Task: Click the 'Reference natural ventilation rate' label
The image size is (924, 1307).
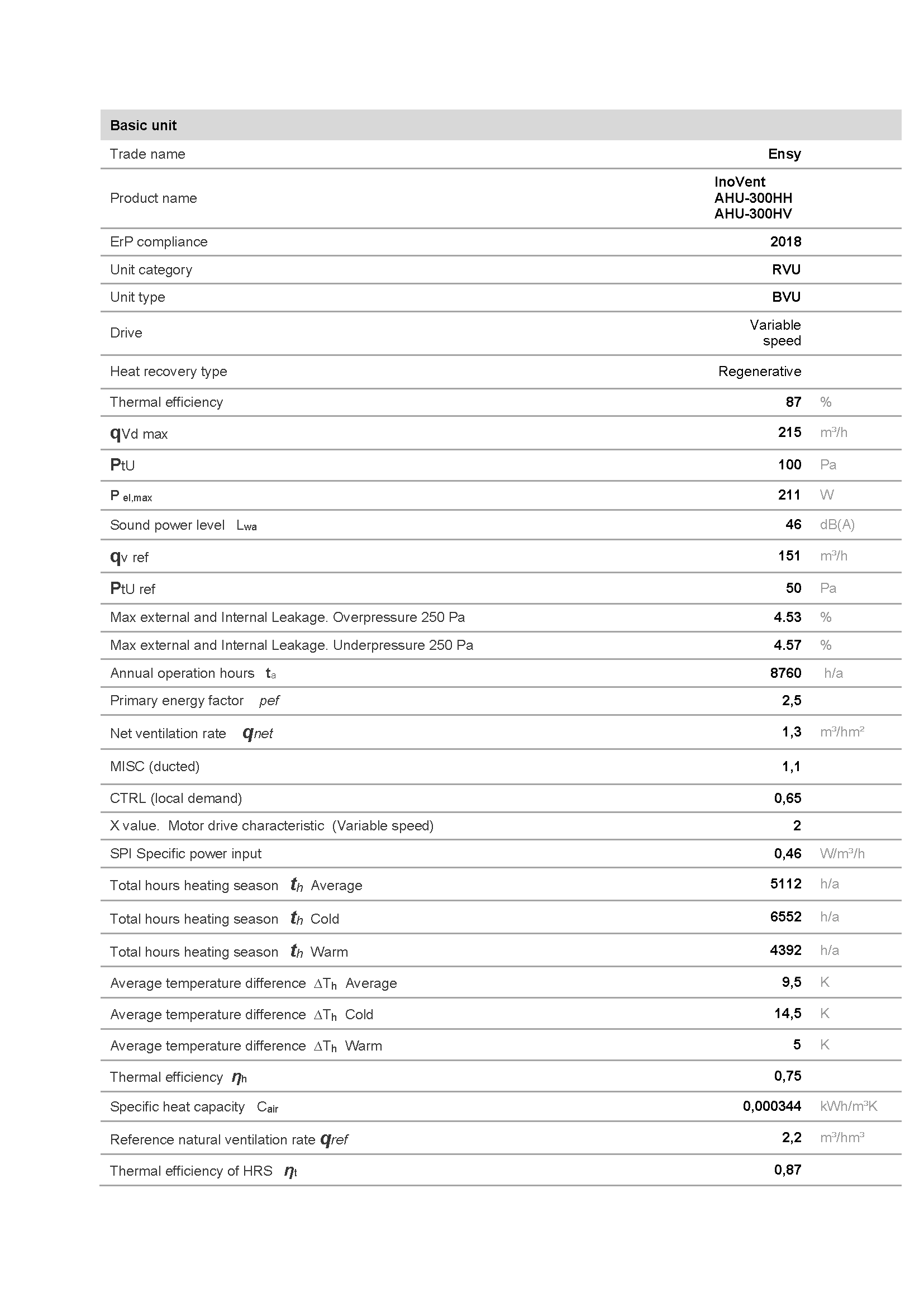Action: 212,1139
